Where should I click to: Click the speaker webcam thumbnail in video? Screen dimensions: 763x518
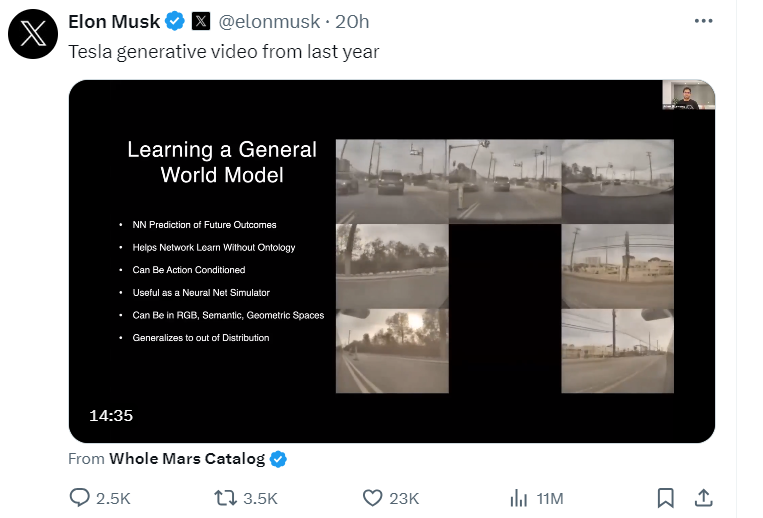(x=688, y=95)
